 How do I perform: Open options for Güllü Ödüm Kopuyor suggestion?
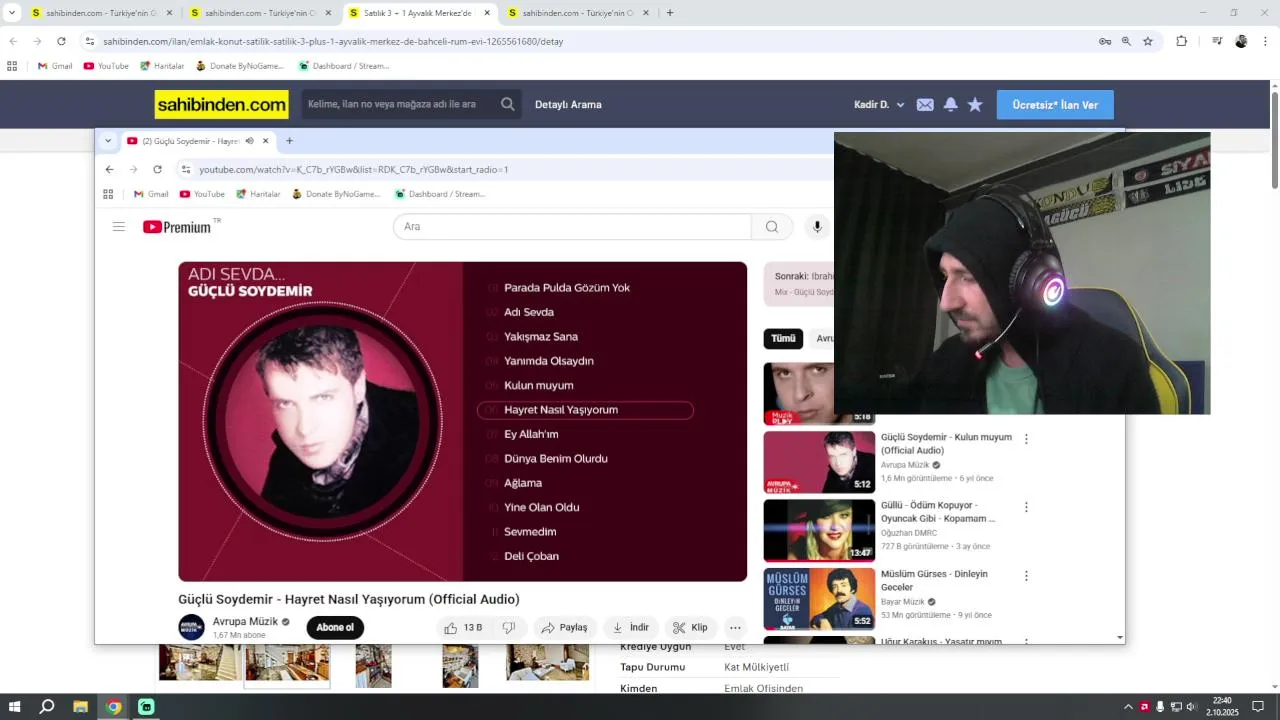point(1026,507)
